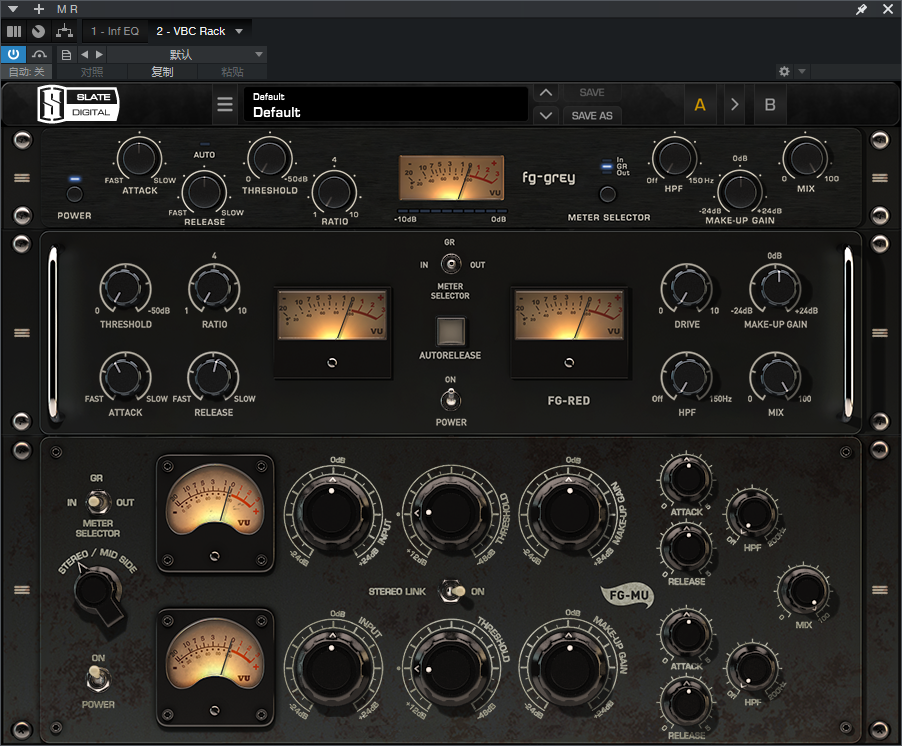Screen dimensions: 902x746
Task: Pin the plugin window
Action: coord(861,9)
